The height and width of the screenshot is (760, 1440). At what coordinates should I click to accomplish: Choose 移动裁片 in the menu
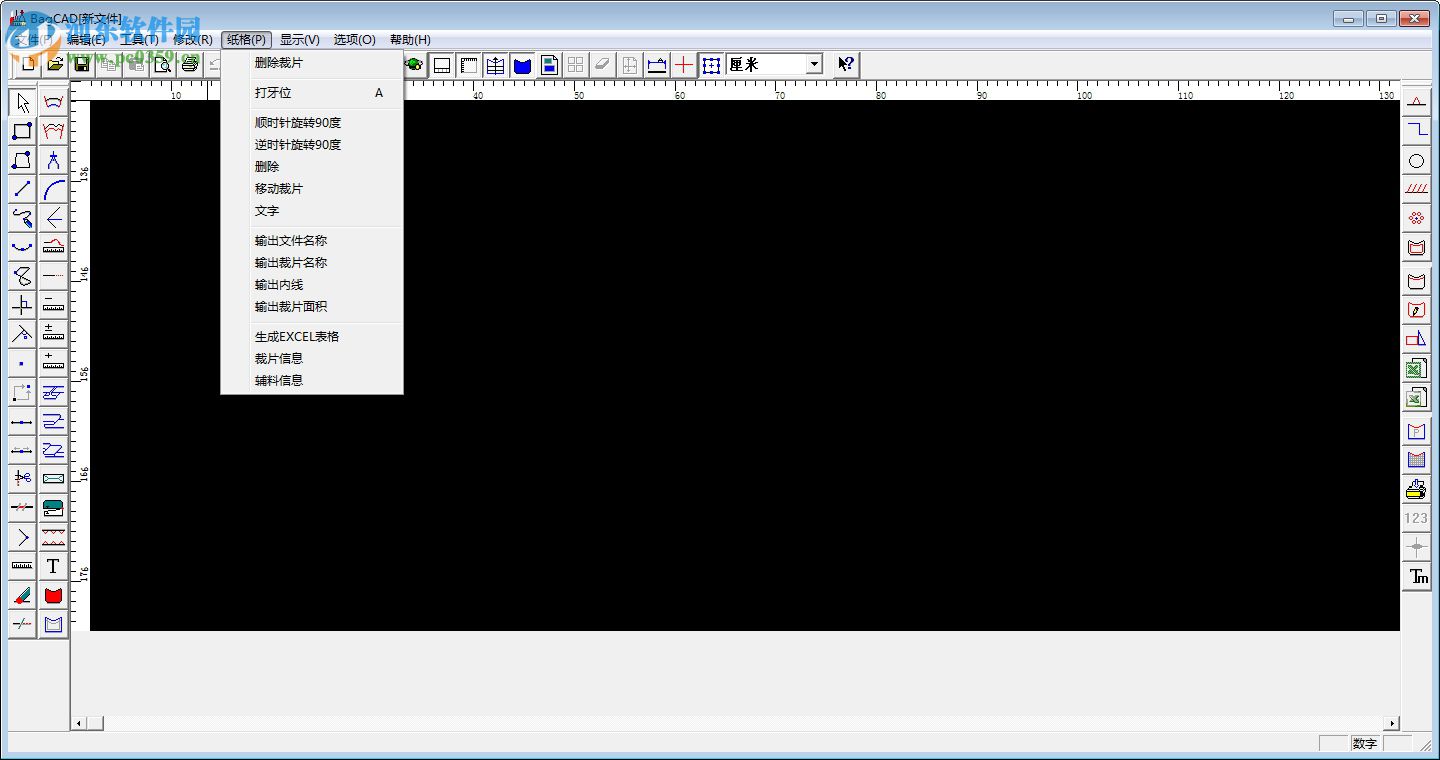click(312, 189)
